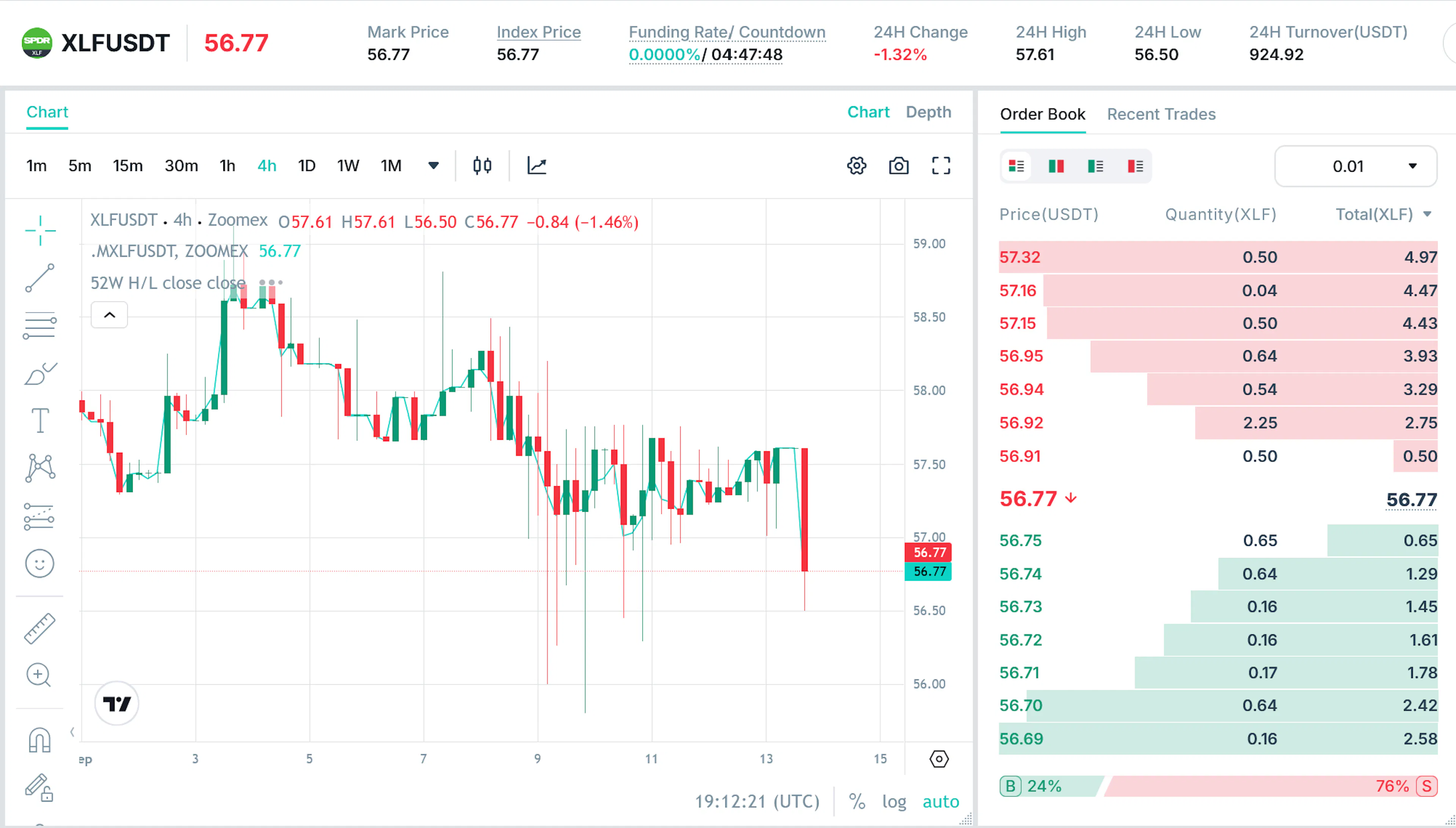Switch to the 1m timeframe
Image resolution: width=1456 pixels, height=828 pixels.
pyautogui.click(x=36, y=165)
